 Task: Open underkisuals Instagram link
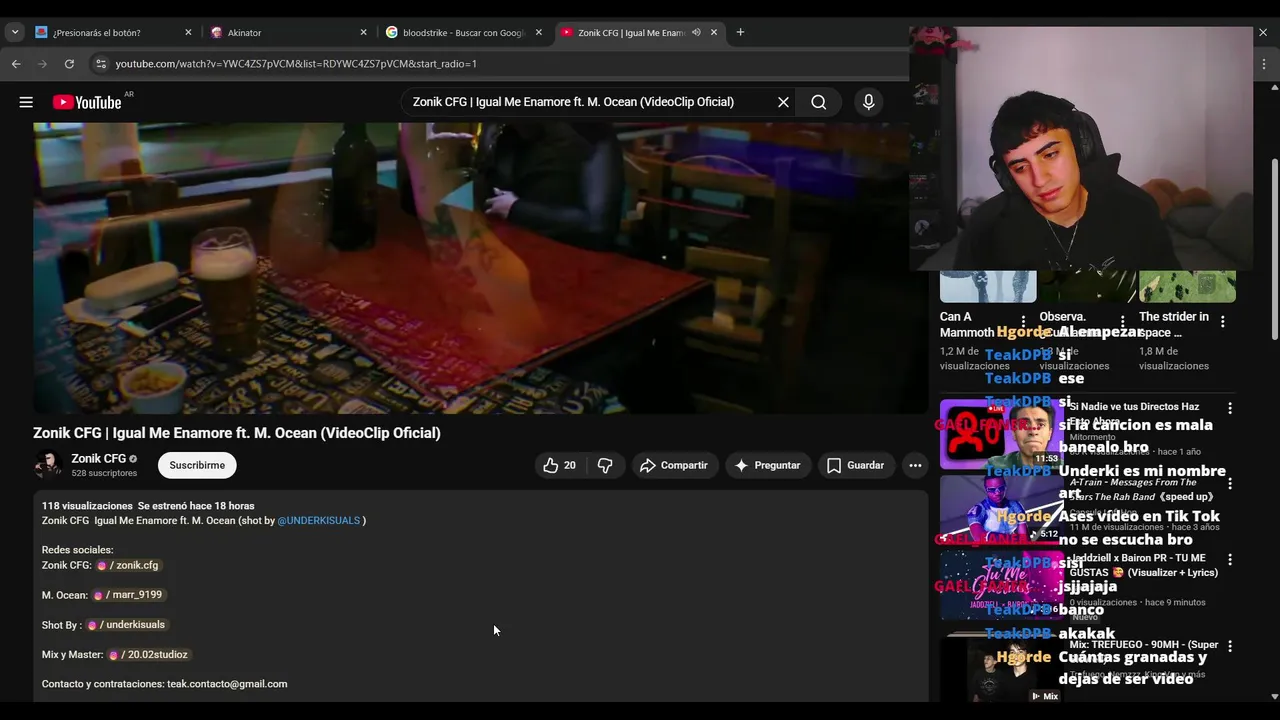click(x=126, y=625)
